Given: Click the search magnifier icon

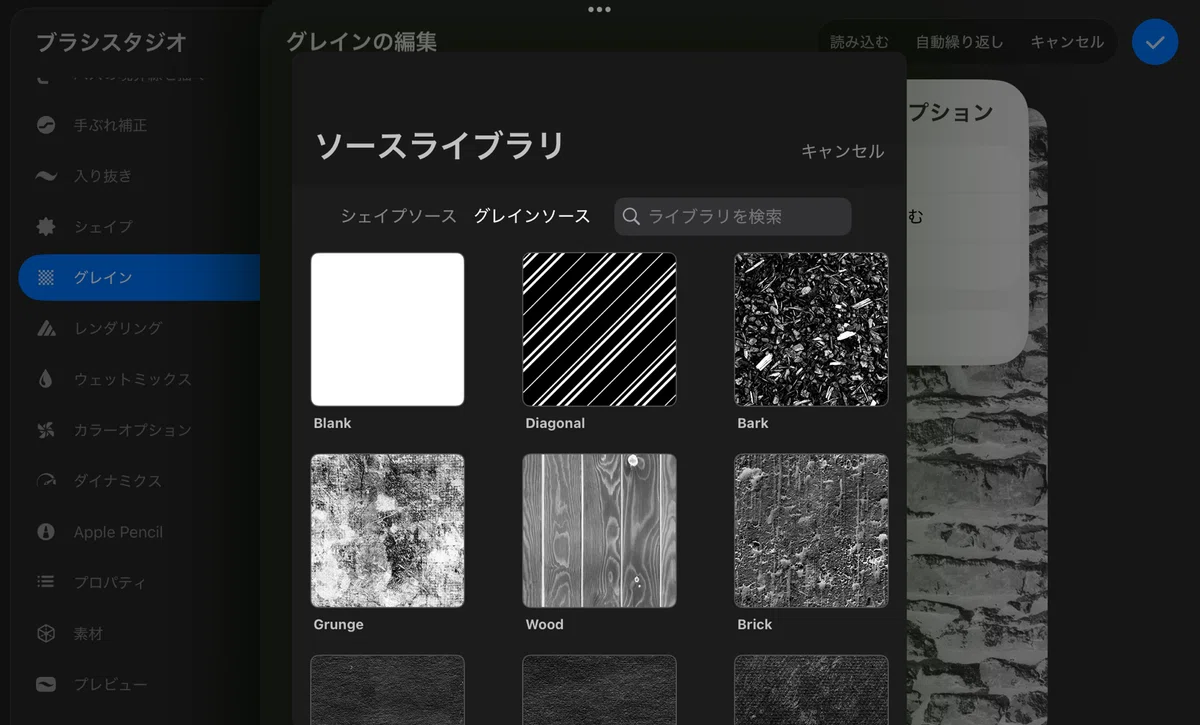Looking at the screenshot, I should click(631, 216).
